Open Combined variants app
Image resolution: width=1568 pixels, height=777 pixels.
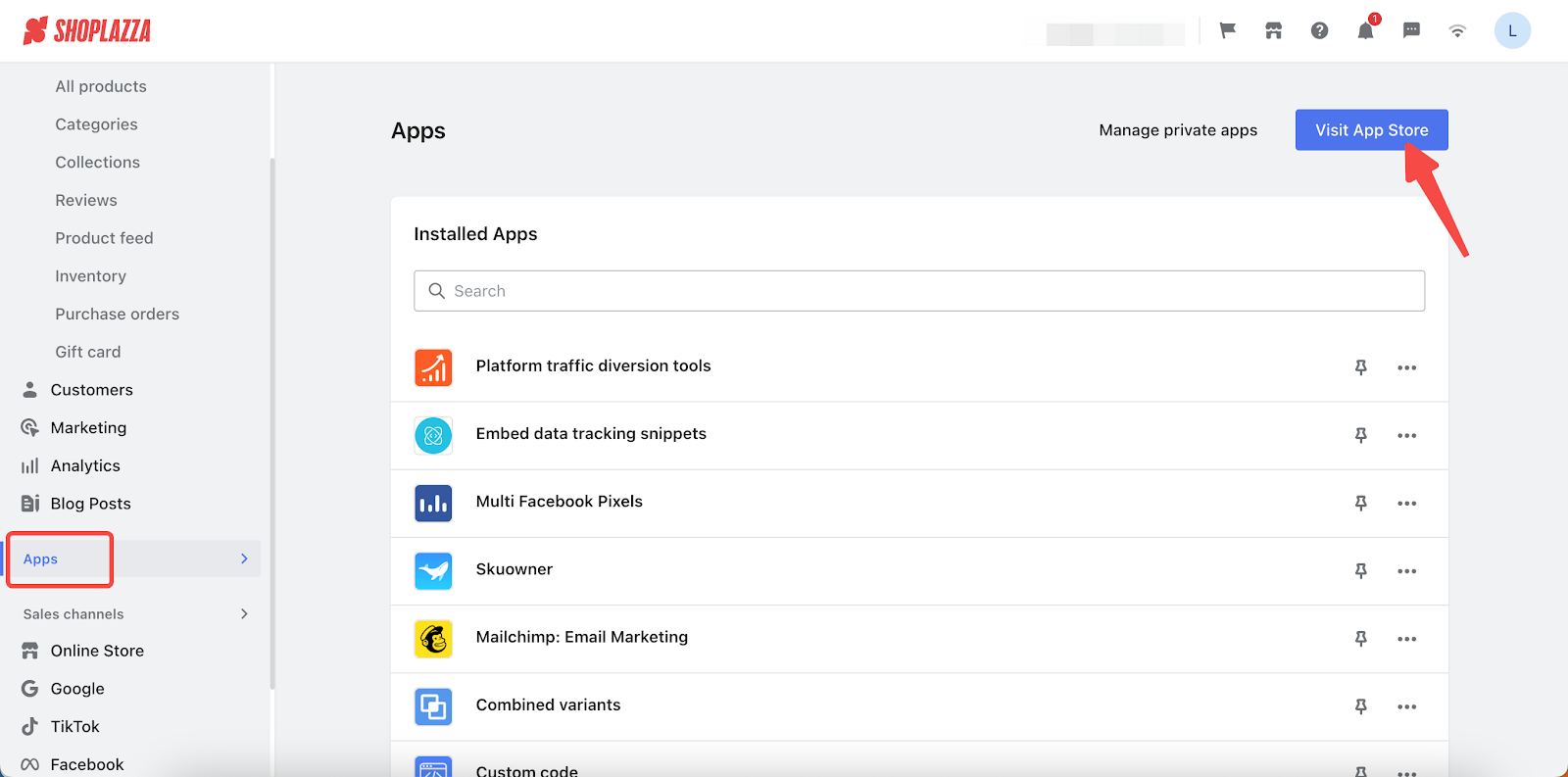[548, 704]
